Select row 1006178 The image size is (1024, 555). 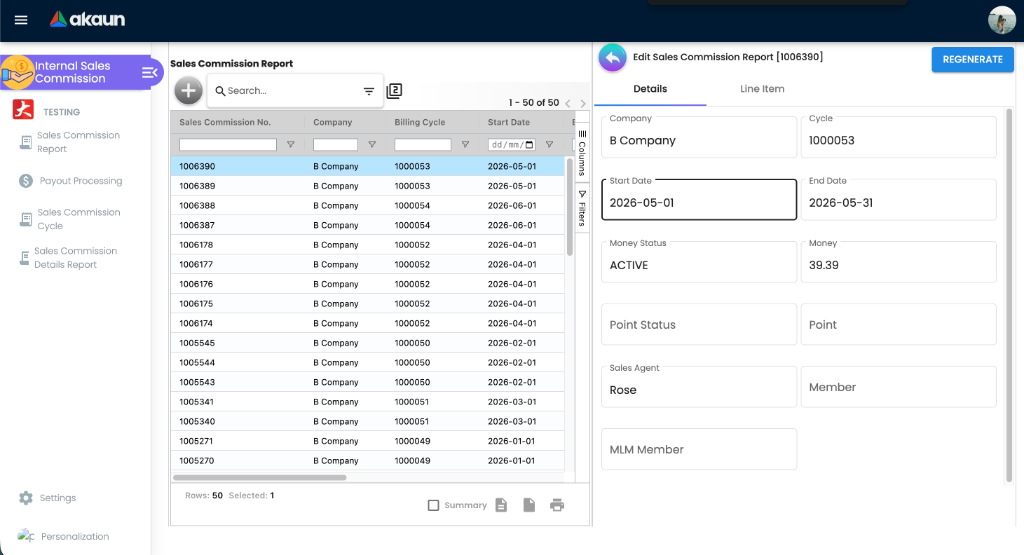[x=368, y=245]
